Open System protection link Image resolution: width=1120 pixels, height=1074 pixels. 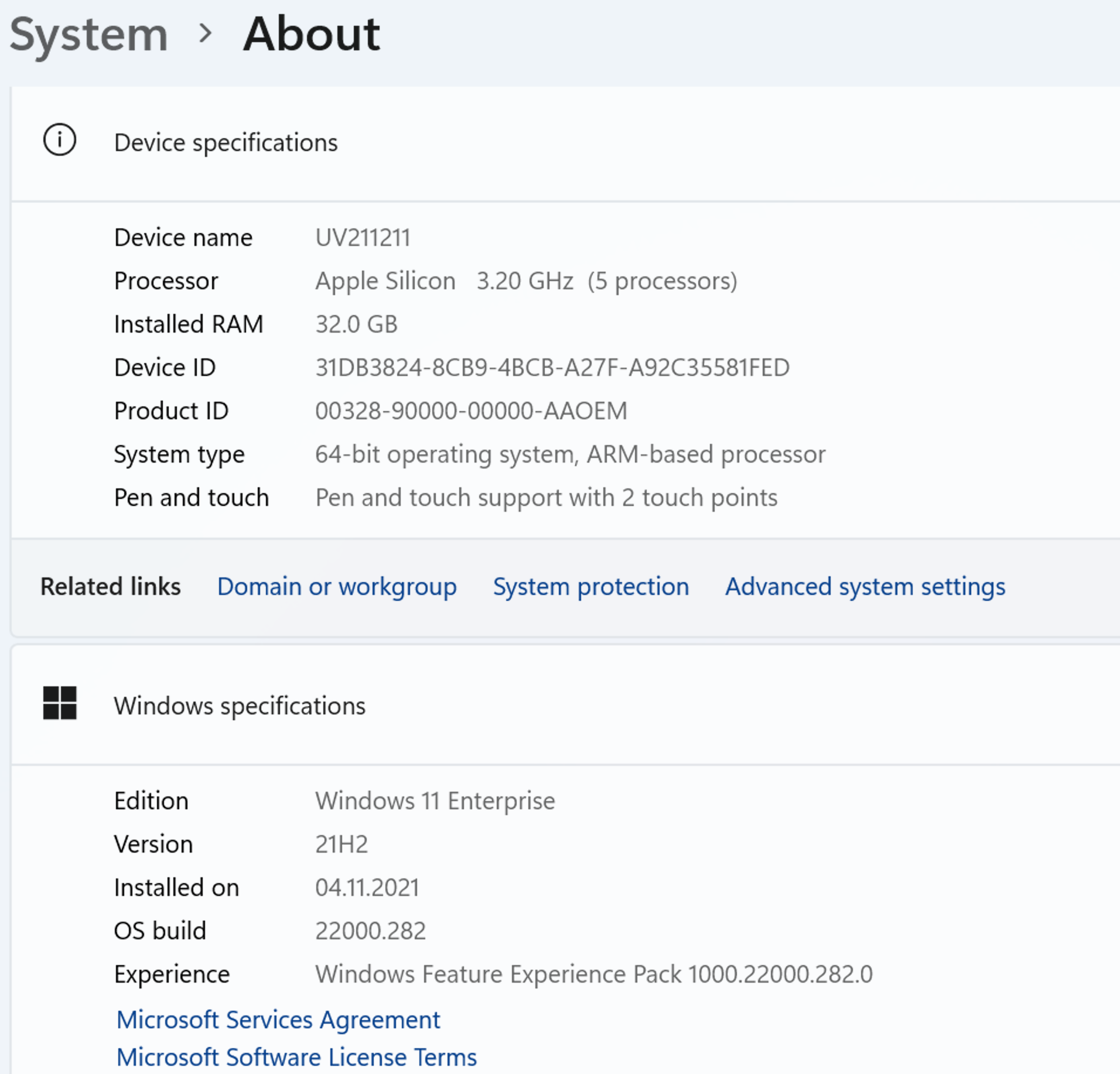click(x=590, y=587)
